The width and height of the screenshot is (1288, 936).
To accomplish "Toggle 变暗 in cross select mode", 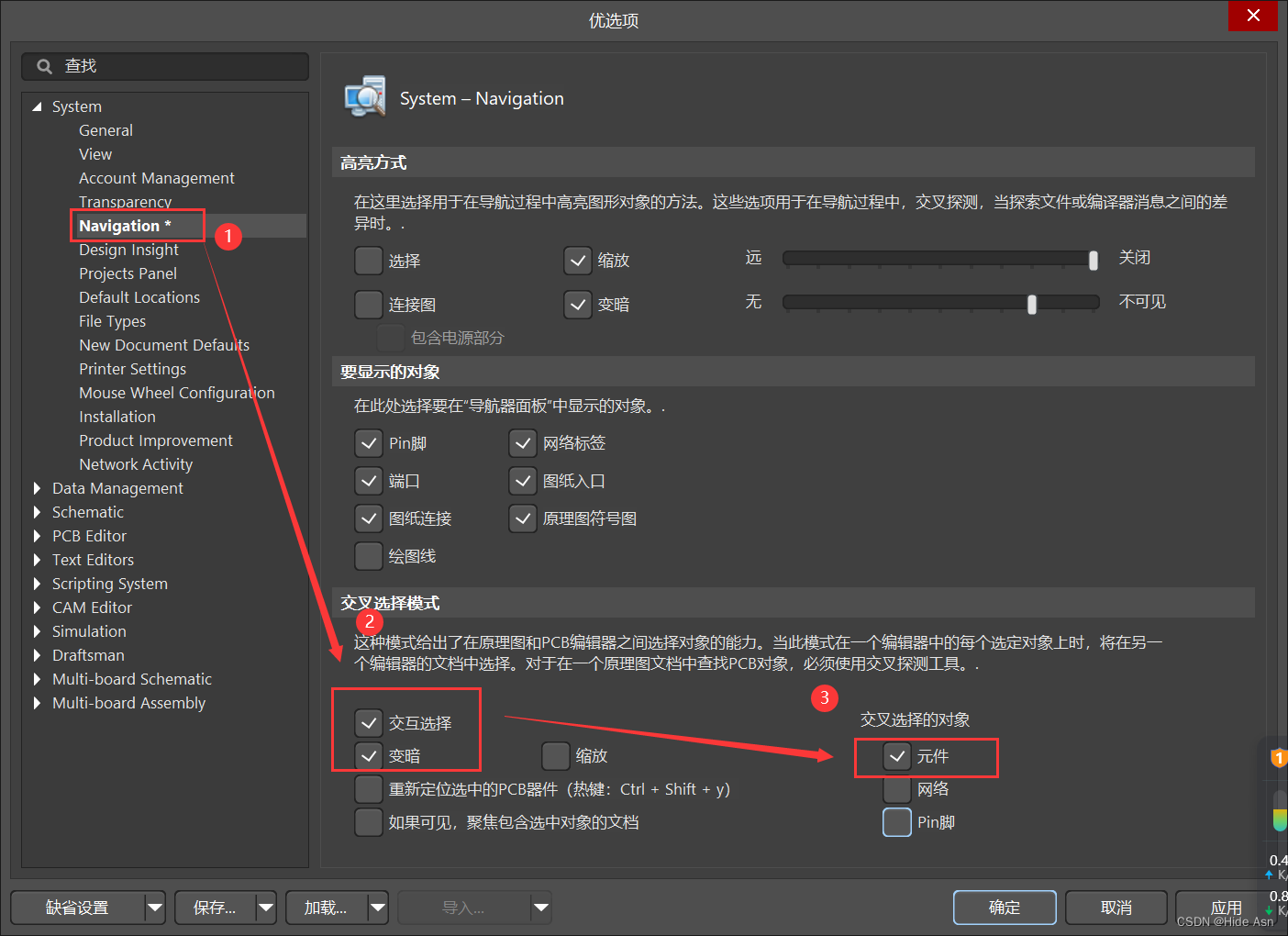I will pos(369,756).
